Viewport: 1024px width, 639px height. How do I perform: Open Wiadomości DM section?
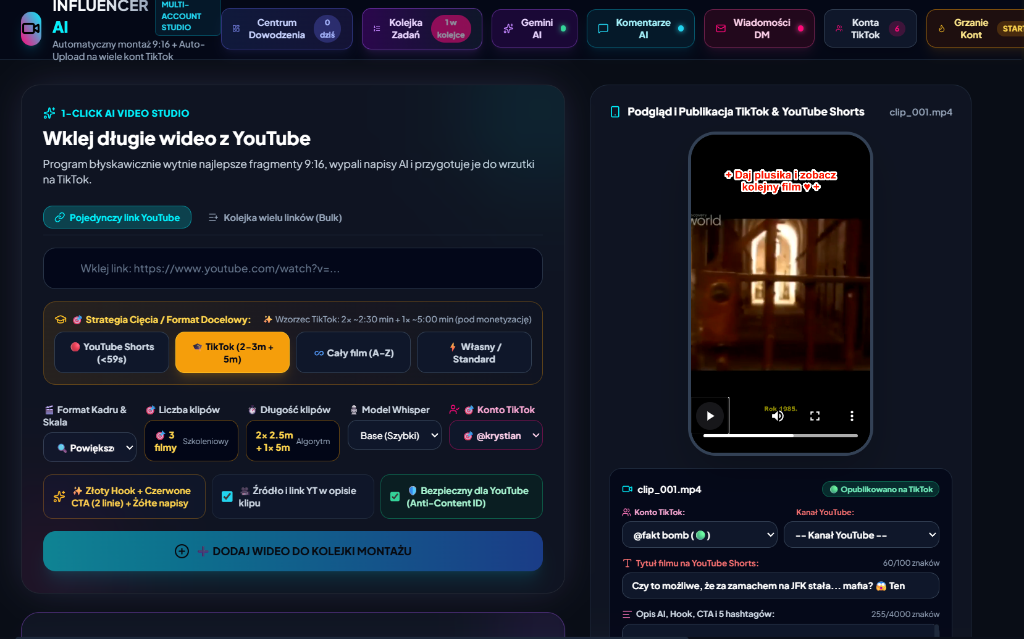[759, 29]
